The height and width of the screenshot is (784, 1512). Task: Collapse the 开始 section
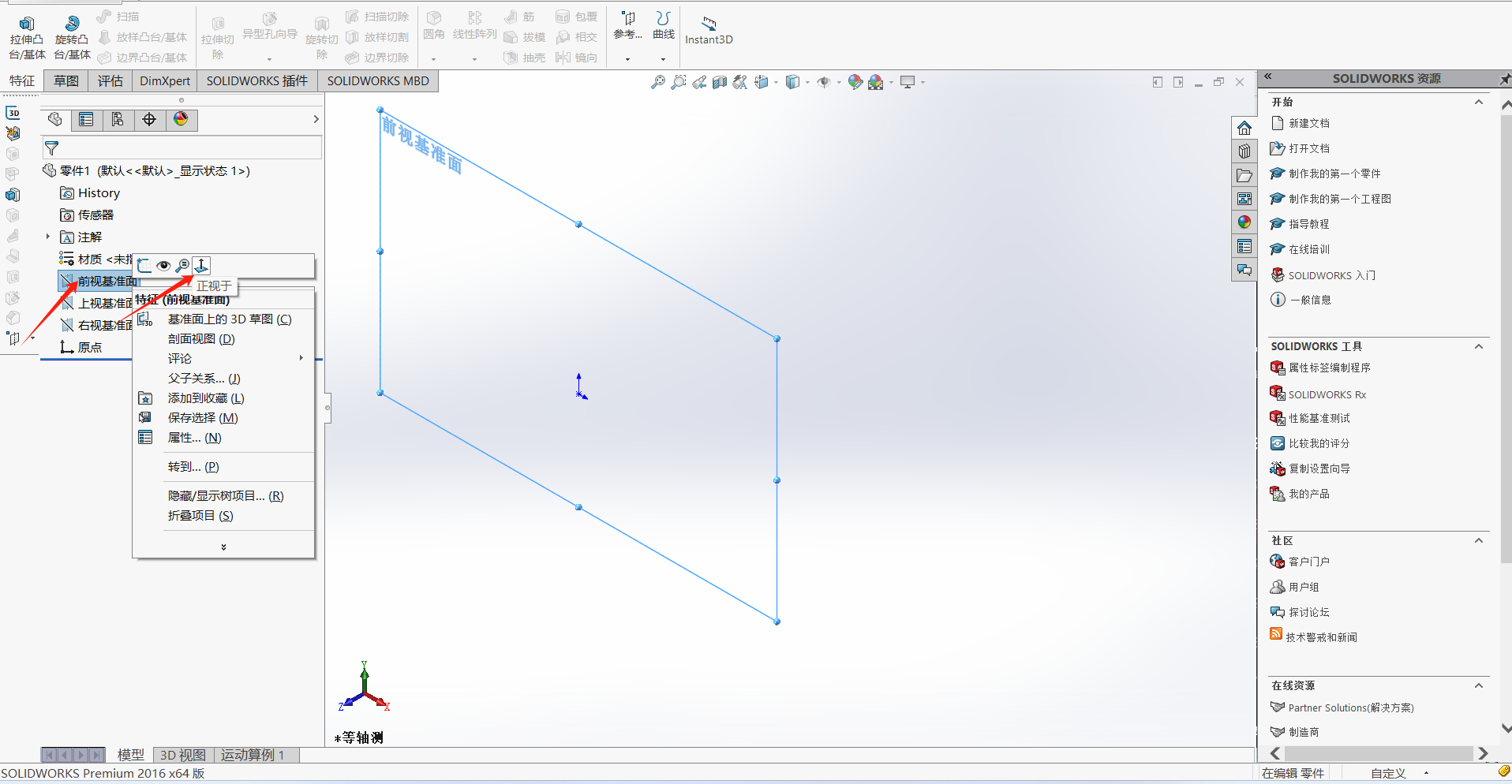pyautogui.click(x=1479, y=103)
